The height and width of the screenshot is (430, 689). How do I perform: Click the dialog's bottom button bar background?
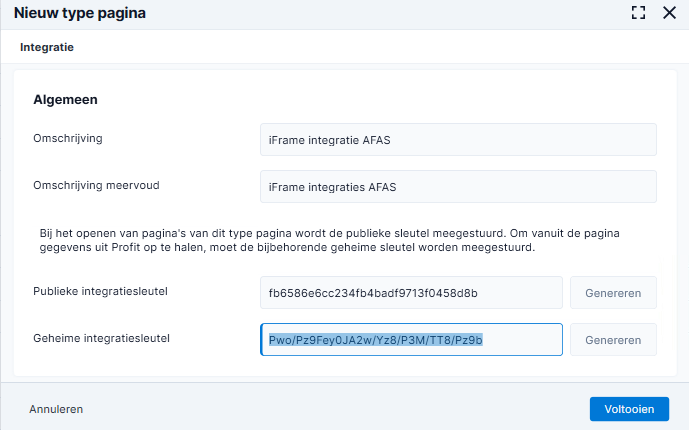pyautogui.click(x=334, y=407)
